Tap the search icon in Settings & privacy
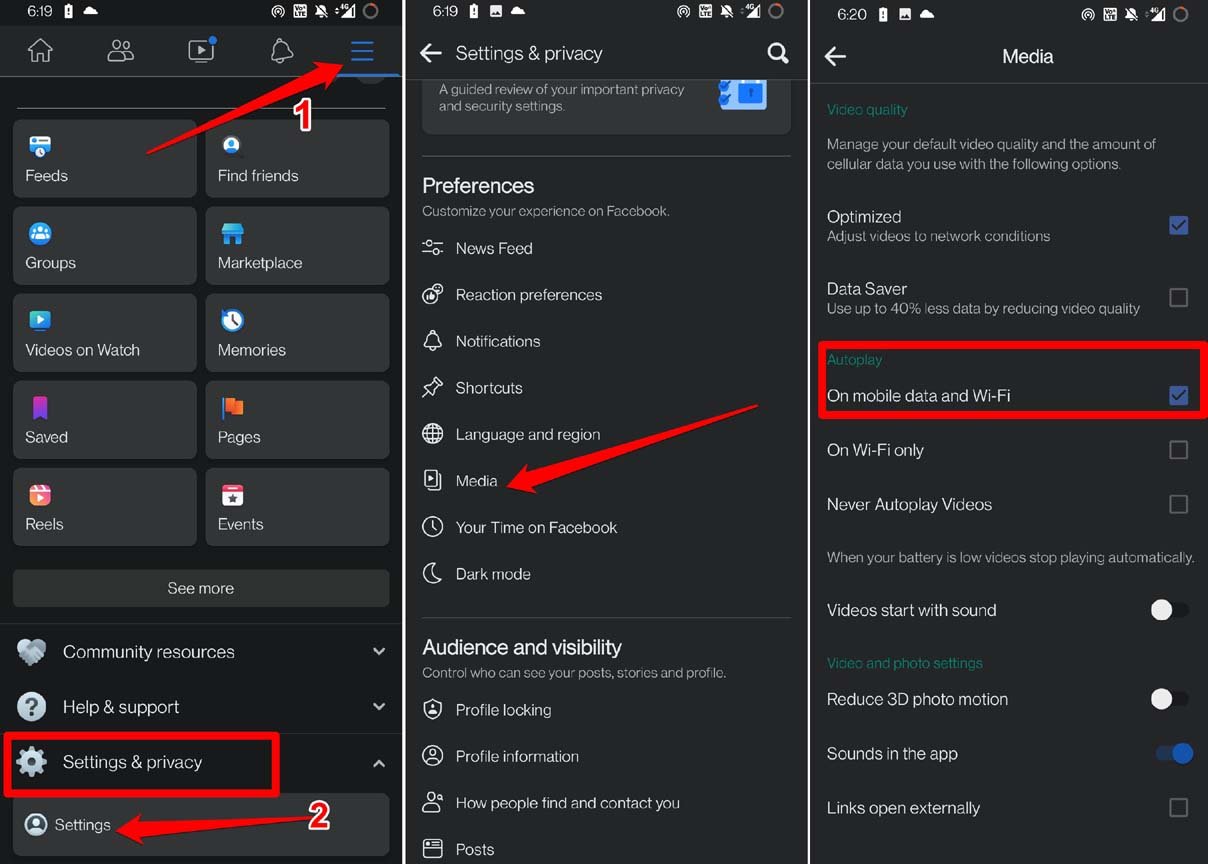The width and height of the screenshot is (1208, 864). pyautogui.click(x=777, y=53)
